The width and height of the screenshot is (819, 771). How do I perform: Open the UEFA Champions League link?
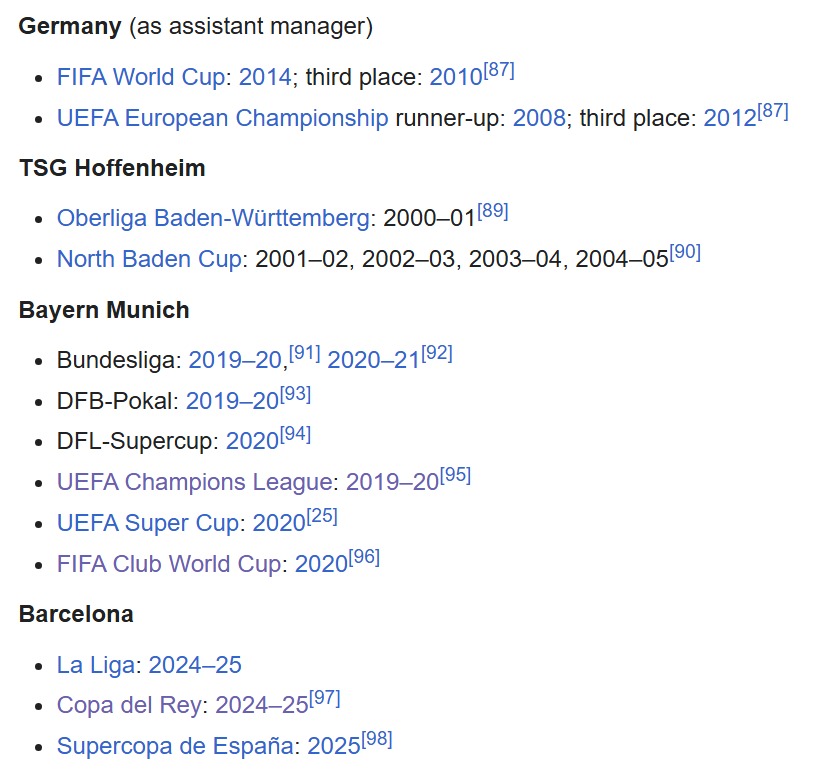coord(194,482)
